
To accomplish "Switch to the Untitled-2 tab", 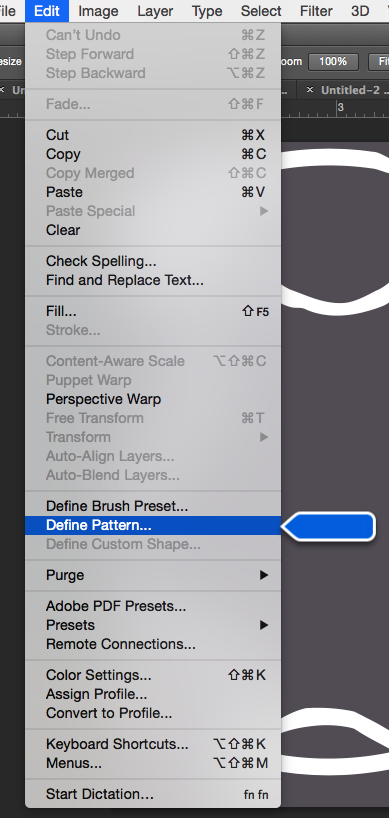I will click(x=350, y=90).
